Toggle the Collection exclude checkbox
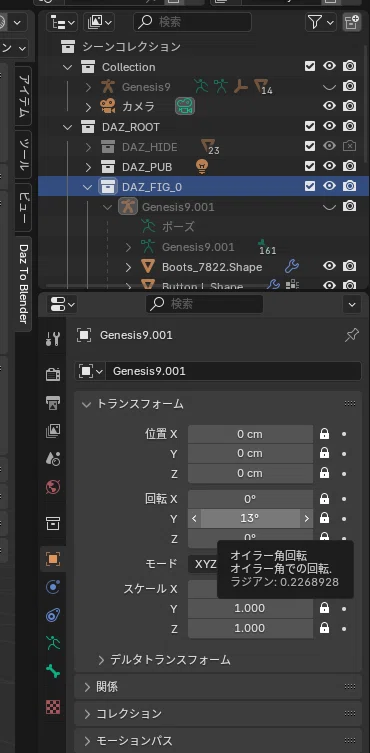Viewport: 370px width, 753px height. (x=310, y=66)
